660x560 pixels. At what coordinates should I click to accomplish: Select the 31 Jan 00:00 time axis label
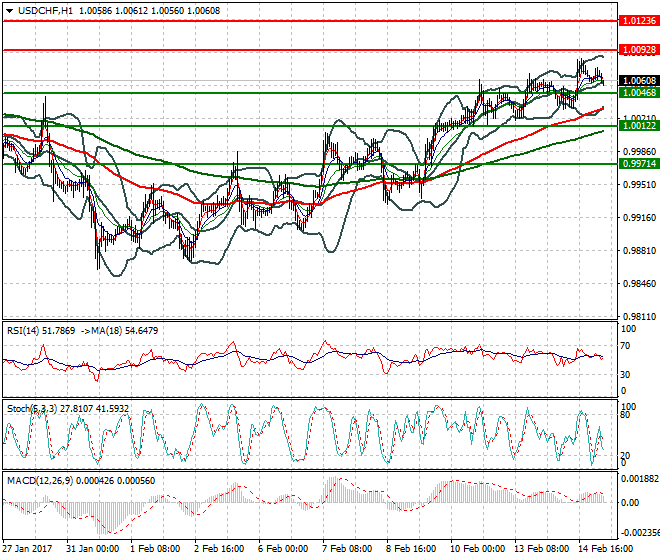coord(92,549)
